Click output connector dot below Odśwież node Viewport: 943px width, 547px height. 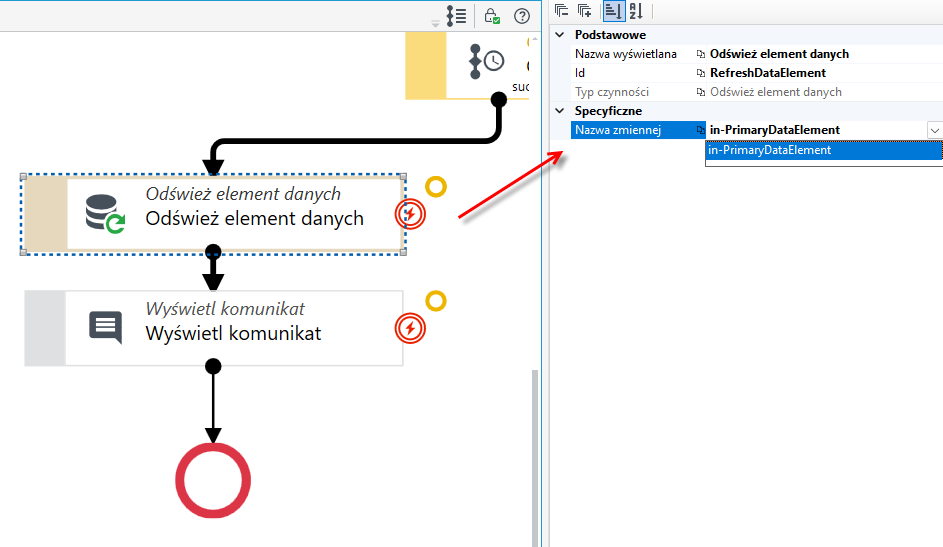pos(213,252)
